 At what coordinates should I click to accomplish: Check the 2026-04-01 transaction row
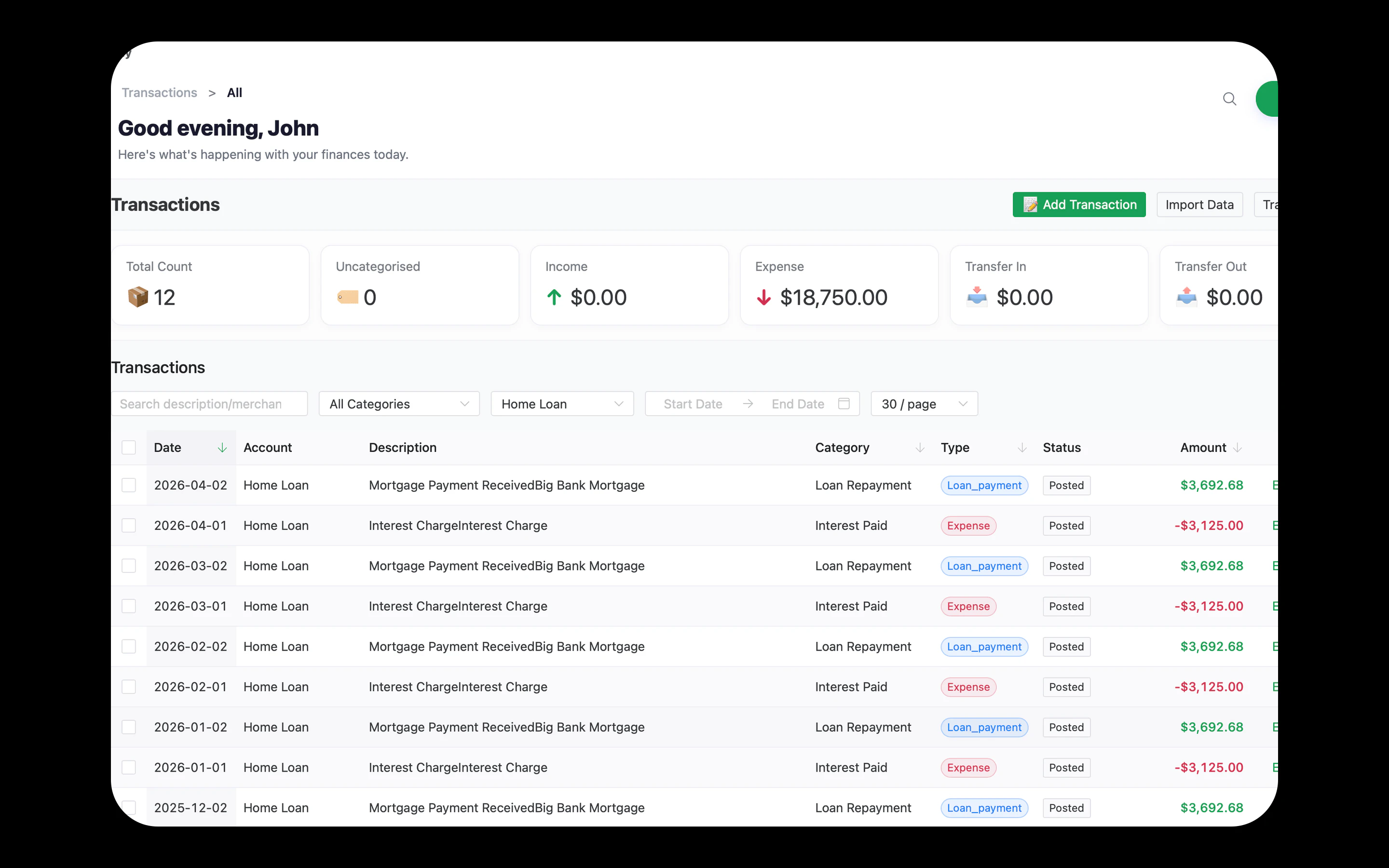pos(129,525)
